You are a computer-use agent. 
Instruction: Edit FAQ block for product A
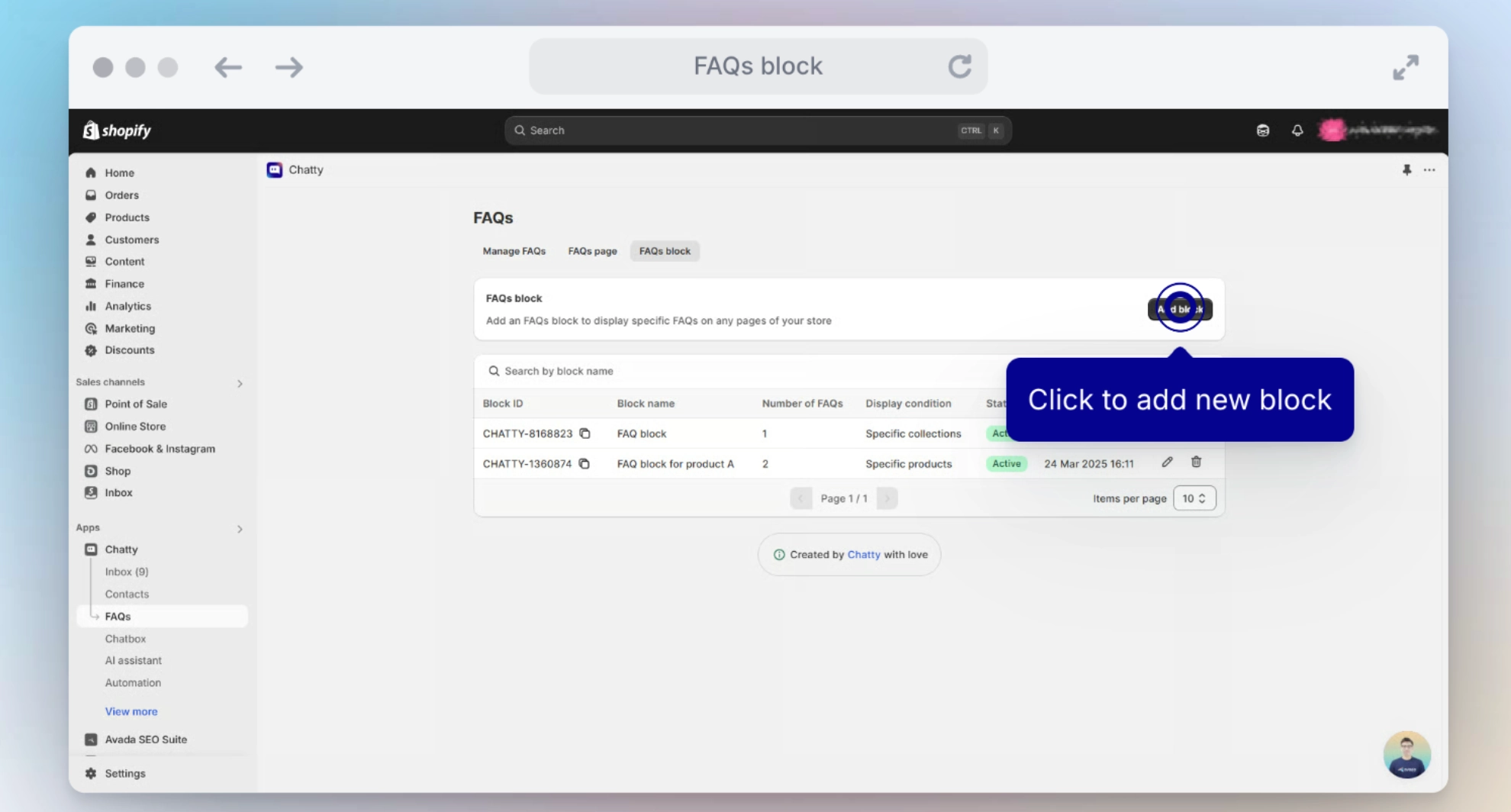tap(1167, 462)
